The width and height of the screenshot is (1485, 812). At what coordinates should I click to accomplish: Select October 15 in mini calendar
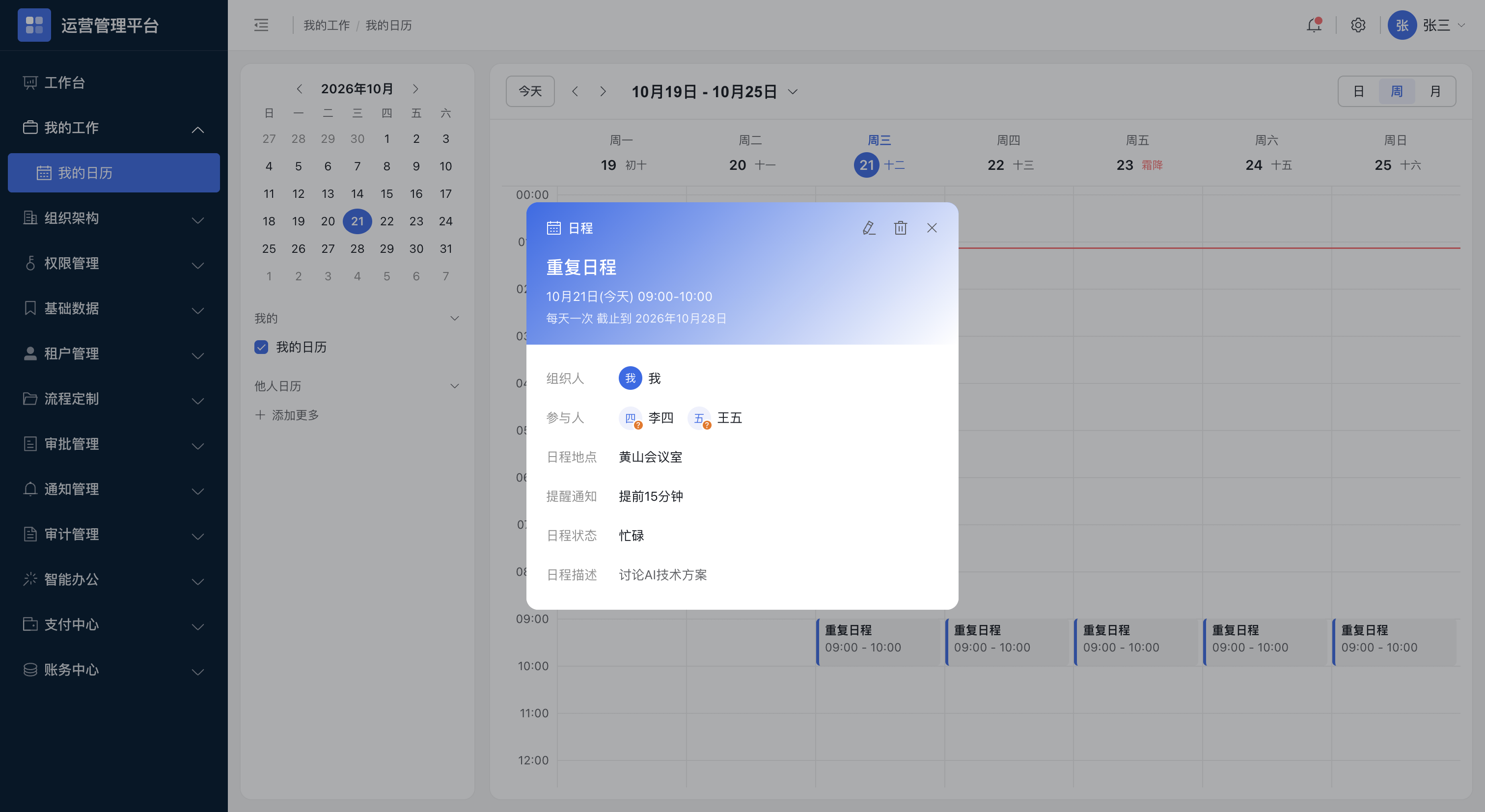pyautogui.click(x=386, y=193)
